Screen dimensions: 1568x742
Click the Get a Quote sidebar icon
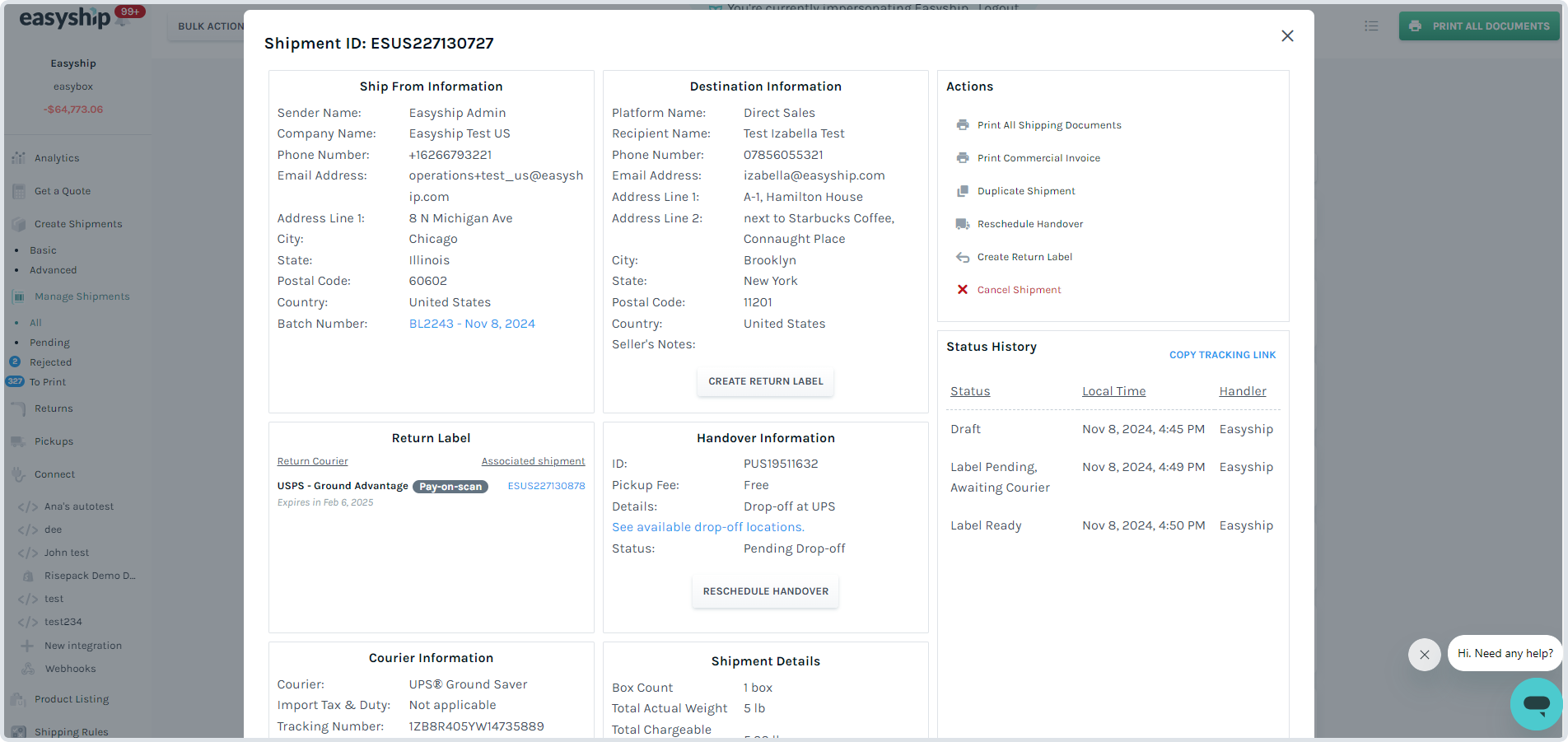19,191
